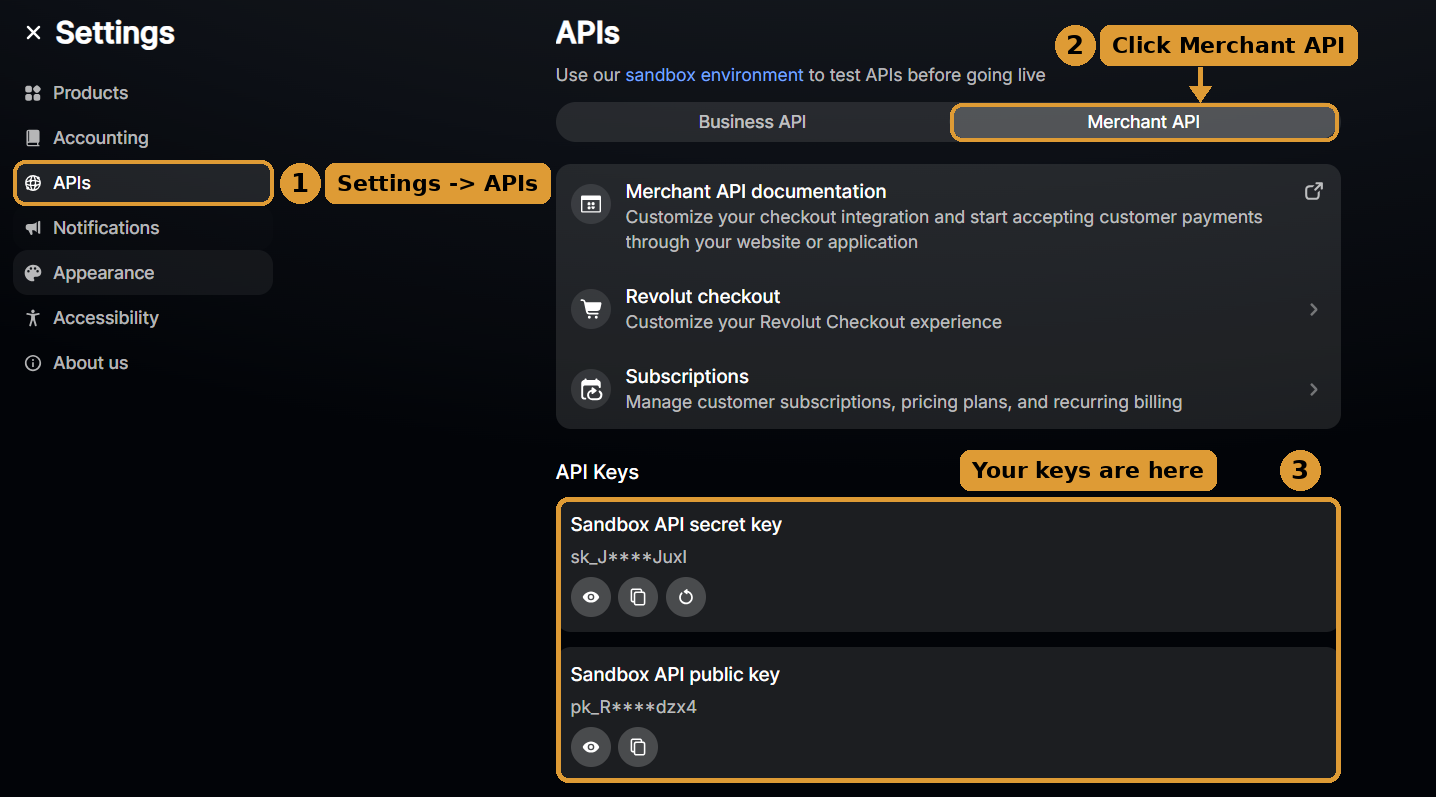The width and height of the screenshot is (1436, 797).
Task: Reveal the Sandbox API secret key
Action: click(x=591, y=597)
